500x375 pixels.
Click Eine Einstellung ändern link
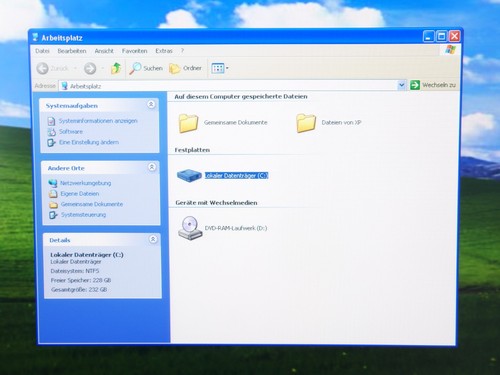click(89, 142)
